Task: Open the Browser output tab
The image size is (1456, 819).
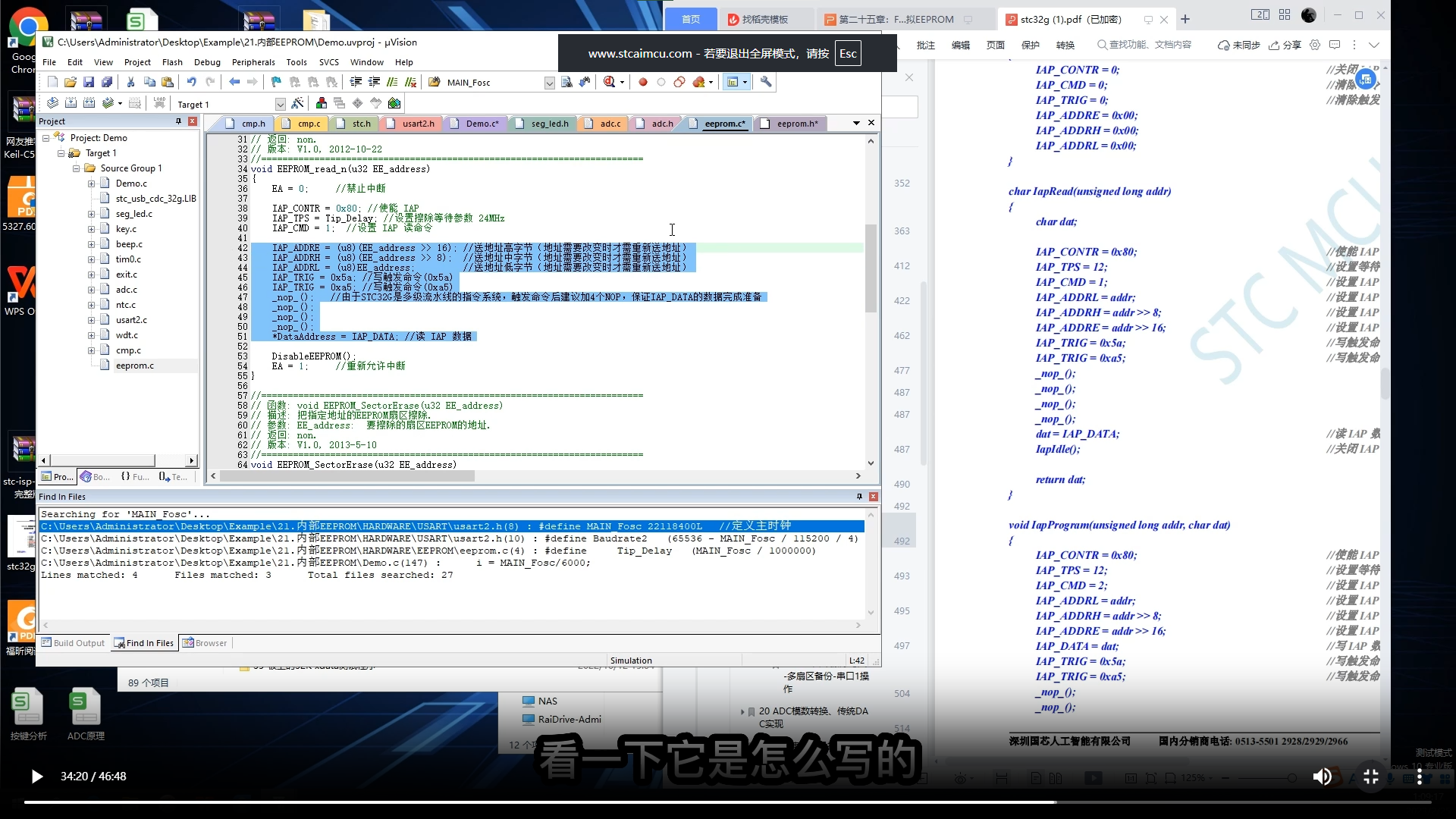Action: pyautogui.click(x=205, y=643)
